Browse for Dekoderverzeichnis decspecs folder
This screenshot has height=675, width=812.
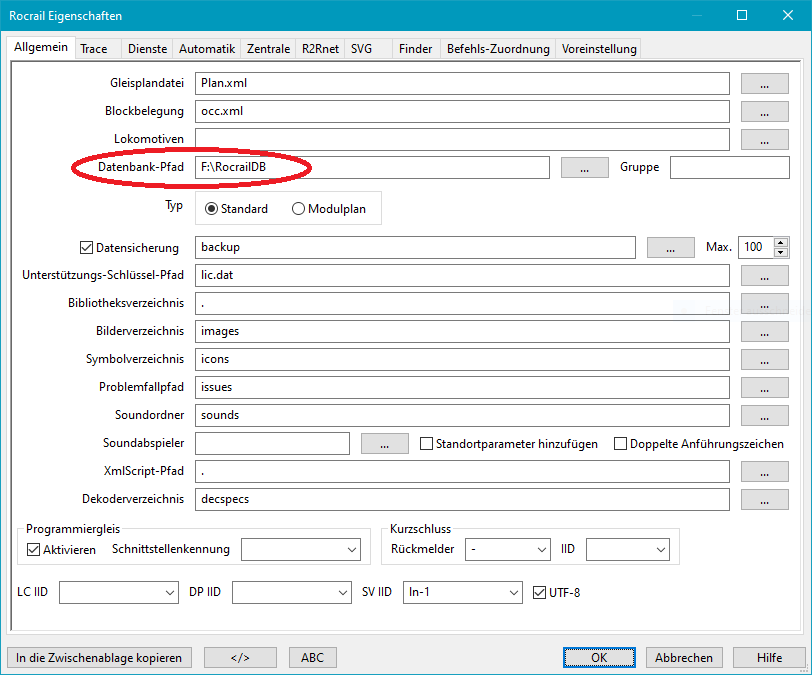764,499
